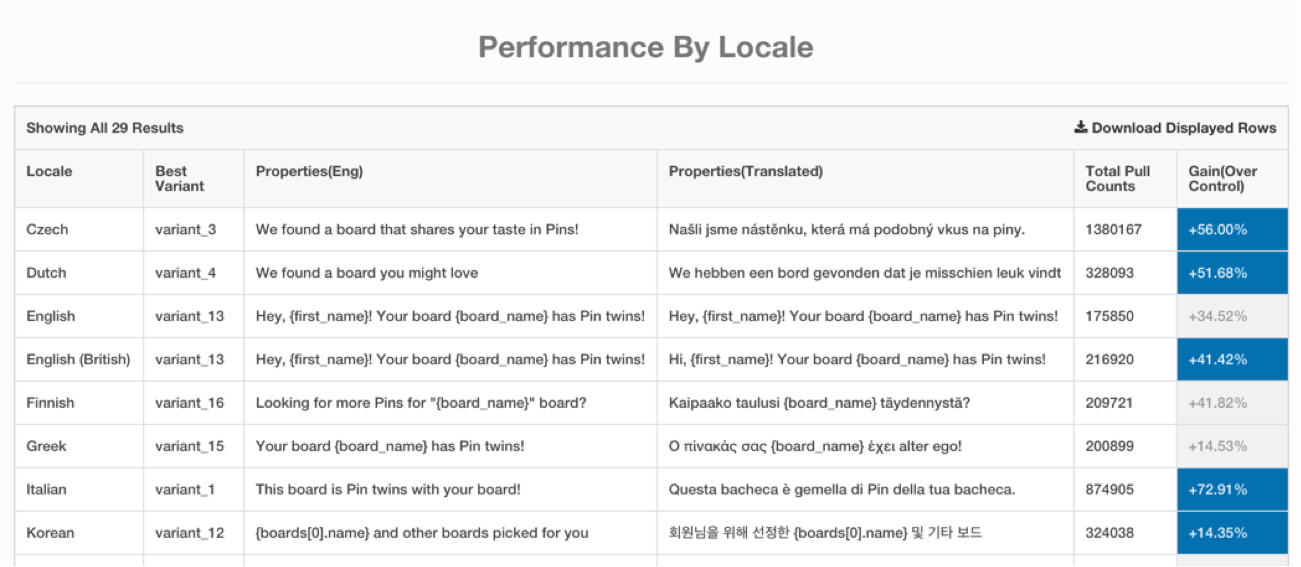Click the Properties(Eng) column header

tap(309, 171)
